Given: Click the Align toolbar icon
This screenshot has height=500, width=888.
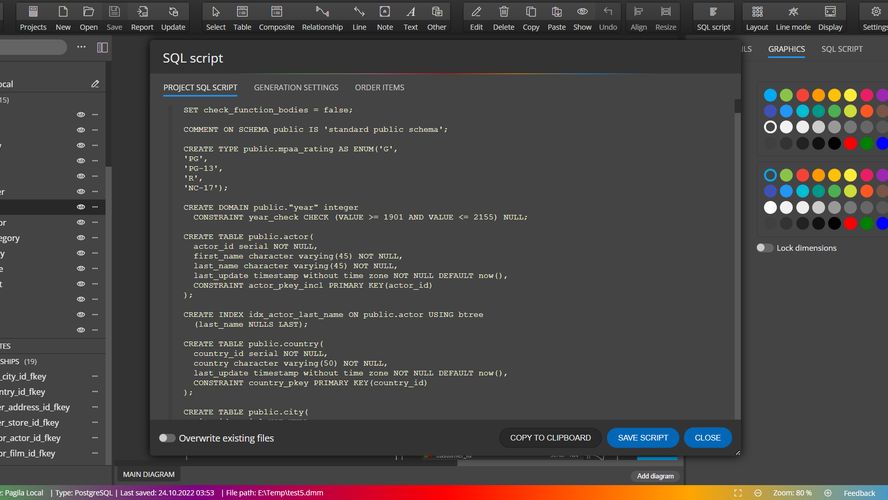Looking at the screenshot, I should click(x=638, y=18).
